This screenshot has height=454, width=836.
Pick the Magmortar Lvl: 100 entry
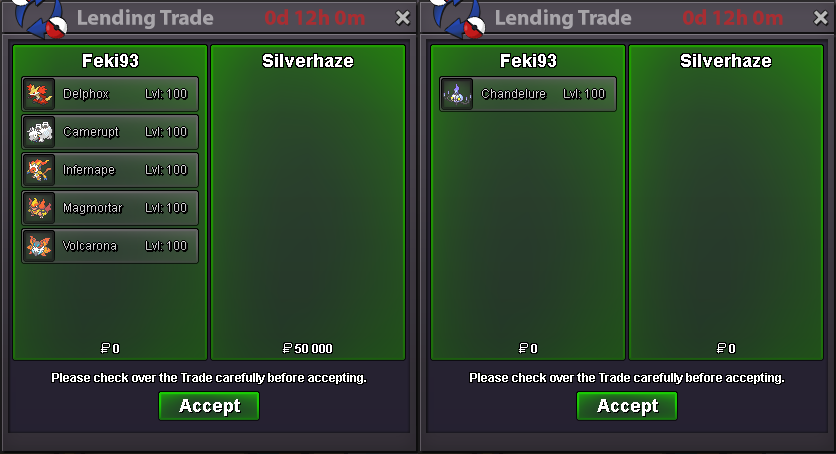[x=110, y=208]
